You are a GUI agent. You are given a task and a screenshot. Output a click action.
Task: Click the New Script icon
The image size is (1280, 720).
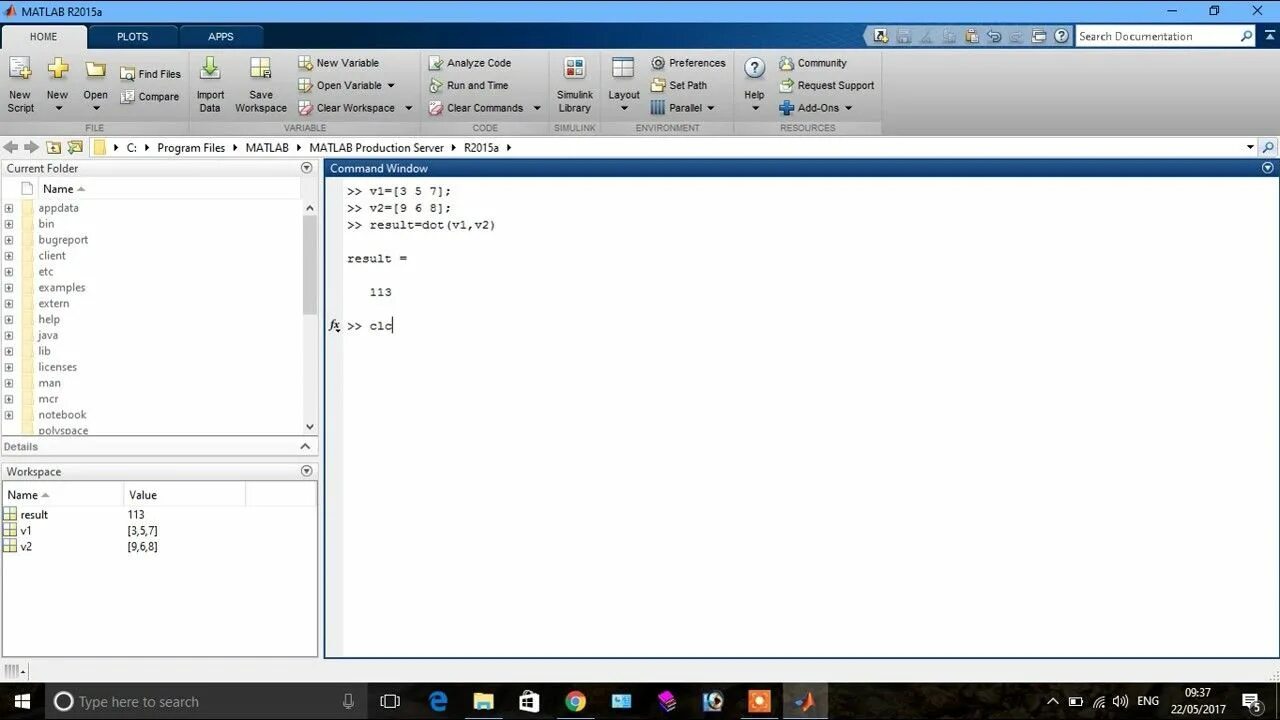coord(20,70)
